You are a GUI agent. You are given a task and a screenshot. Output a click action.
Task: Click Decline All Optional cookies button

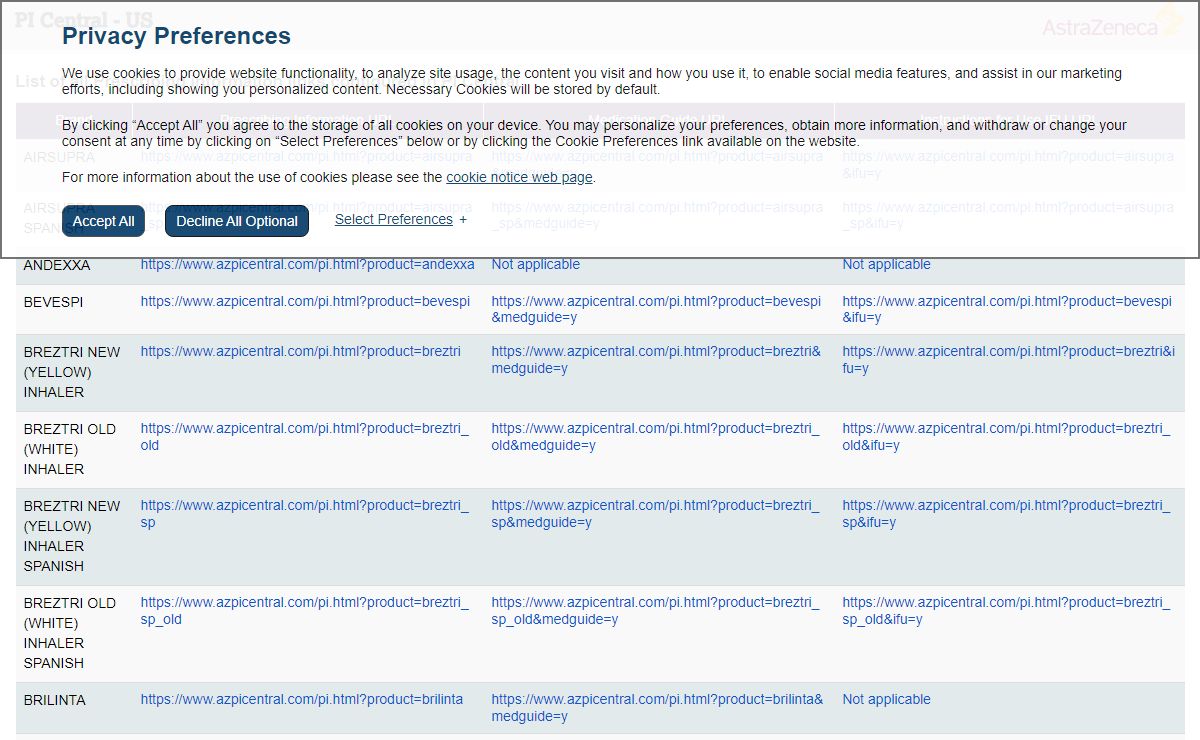(237, 221)
